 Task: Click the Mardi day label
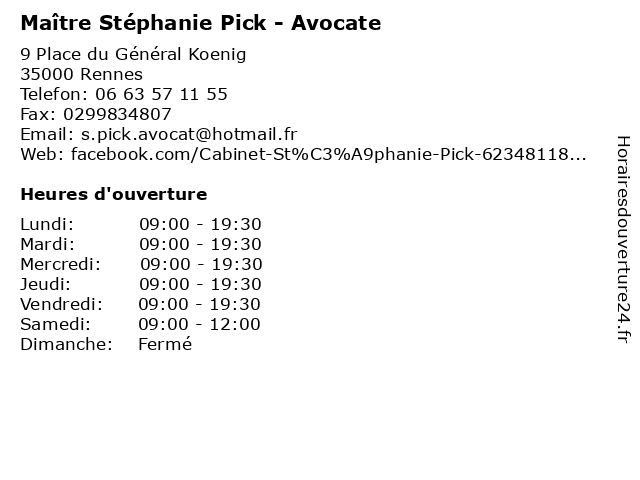(x=47, y=244)
